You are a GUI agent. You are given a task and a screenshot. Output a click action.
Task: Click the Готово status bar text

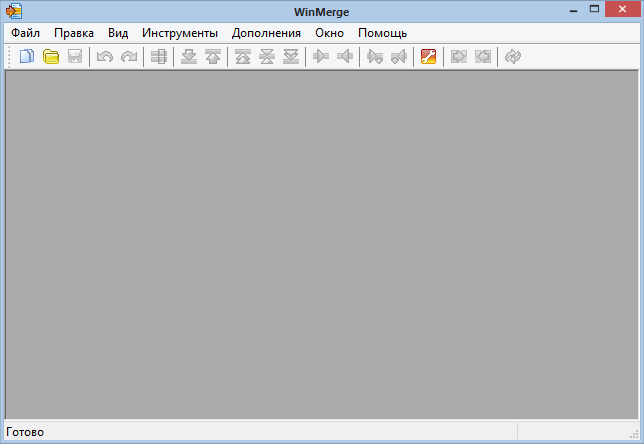click(x=25, y=432)
